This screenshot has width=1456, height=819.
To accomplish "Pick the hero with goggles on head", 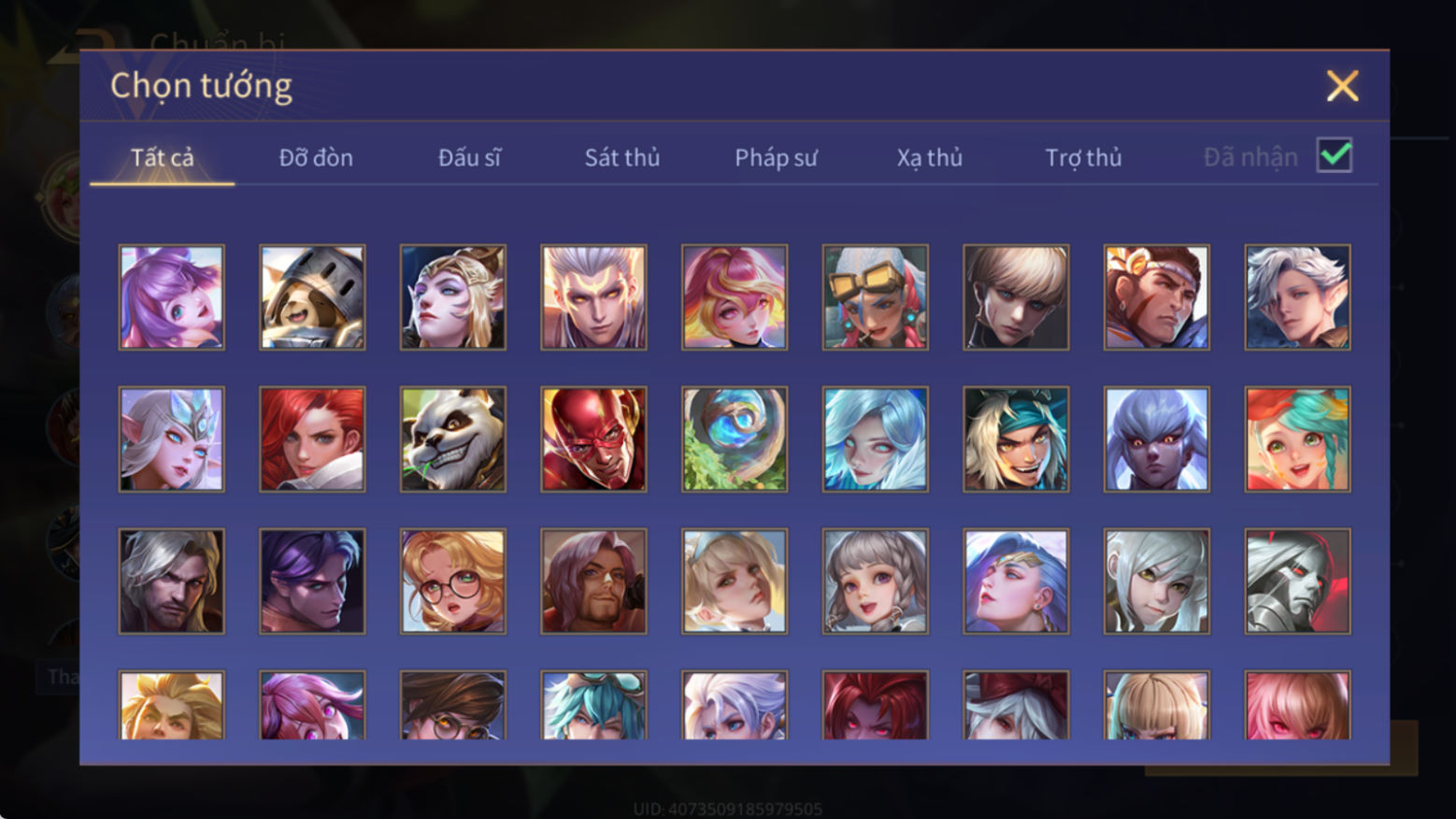I will [x=876, y=297].
